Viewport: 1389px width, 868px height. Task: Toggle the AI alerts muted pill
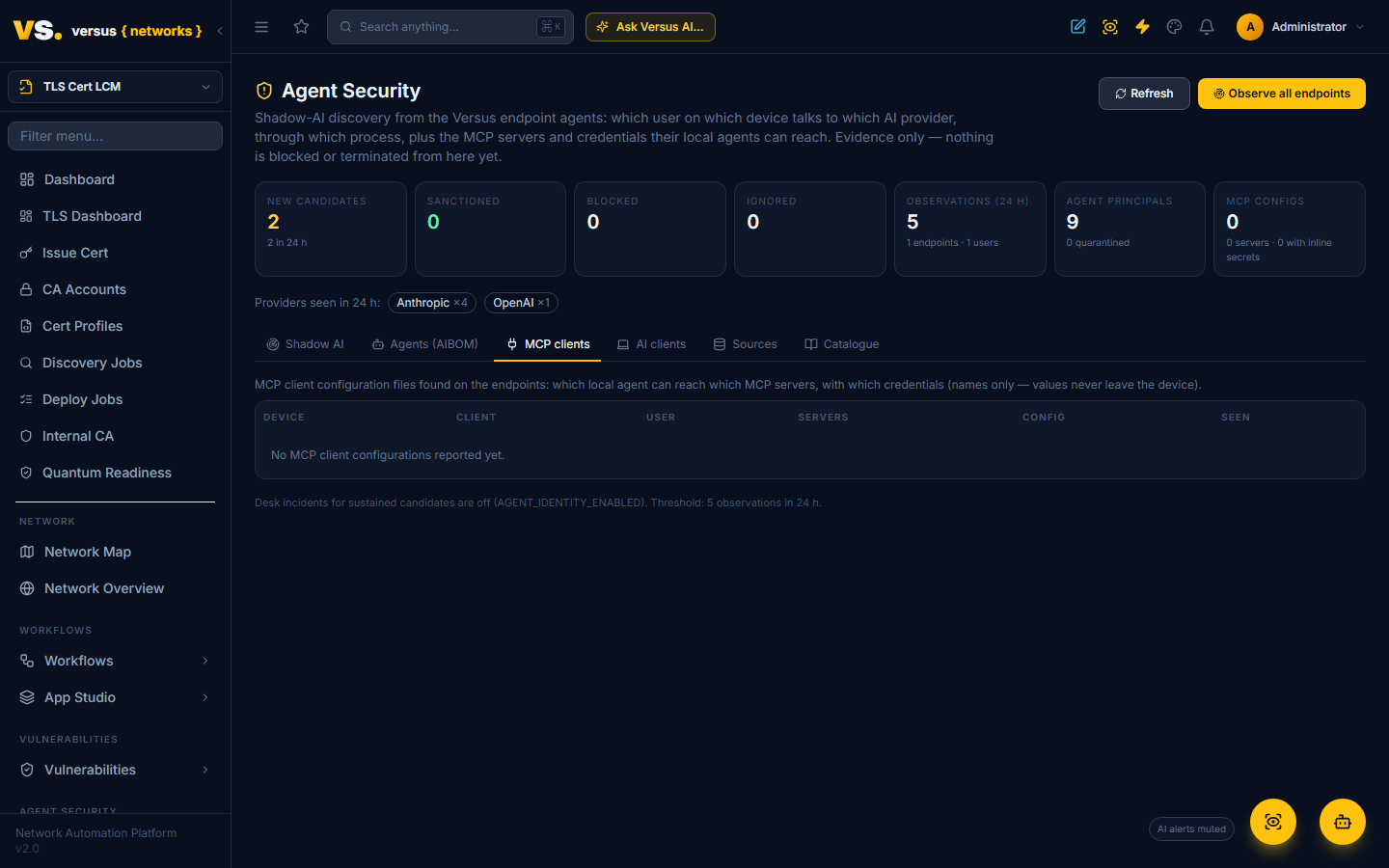click(x=1191, y=829)
